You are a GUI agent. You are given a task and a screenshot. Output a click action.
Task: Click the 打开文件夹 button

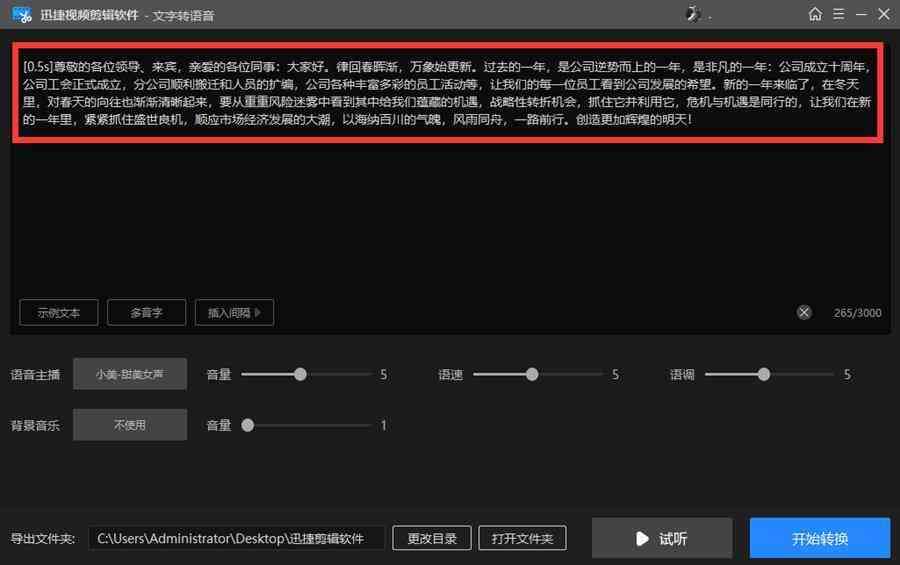[522, 539]
